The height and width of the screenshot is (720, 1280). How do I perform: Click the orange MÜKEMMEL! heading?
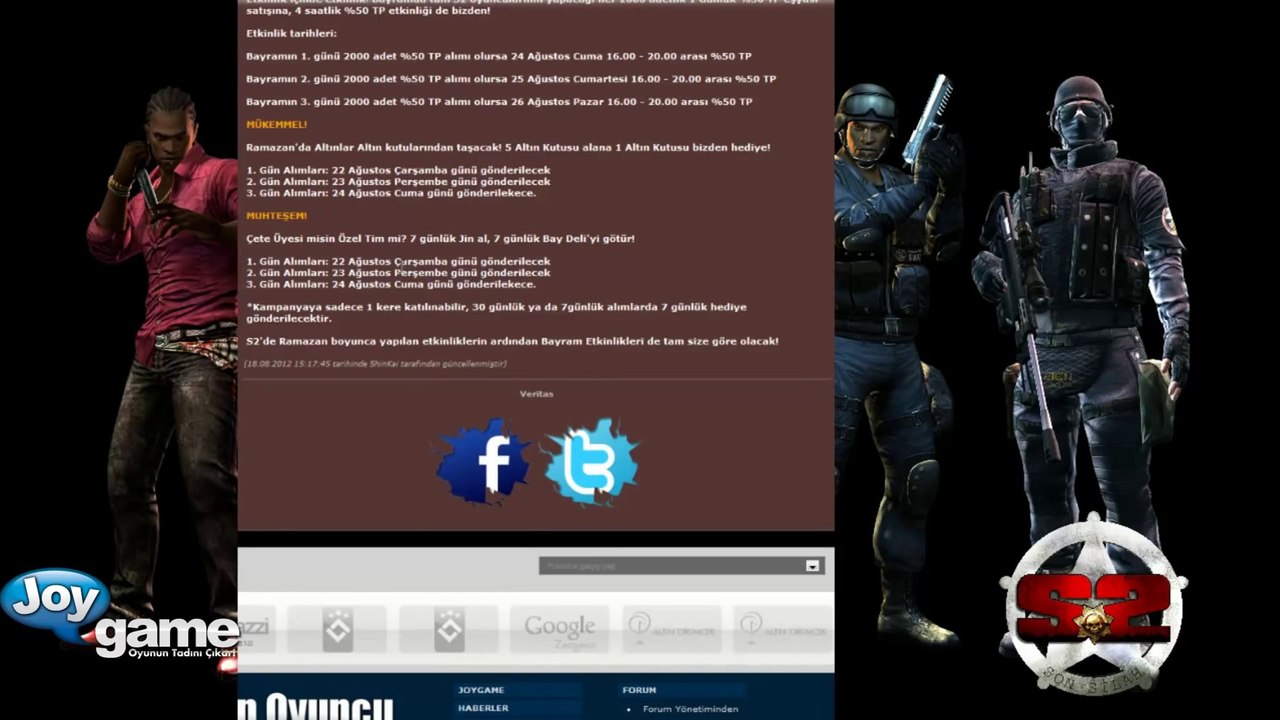277,124
